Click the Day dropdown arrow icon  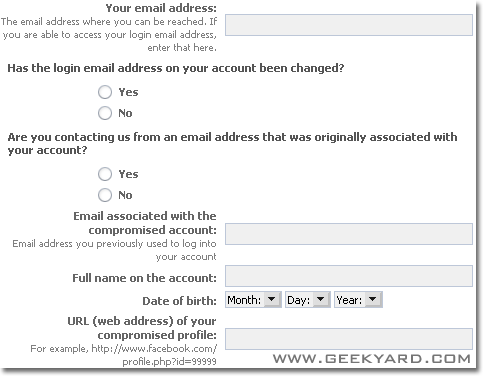pos(321,299)
